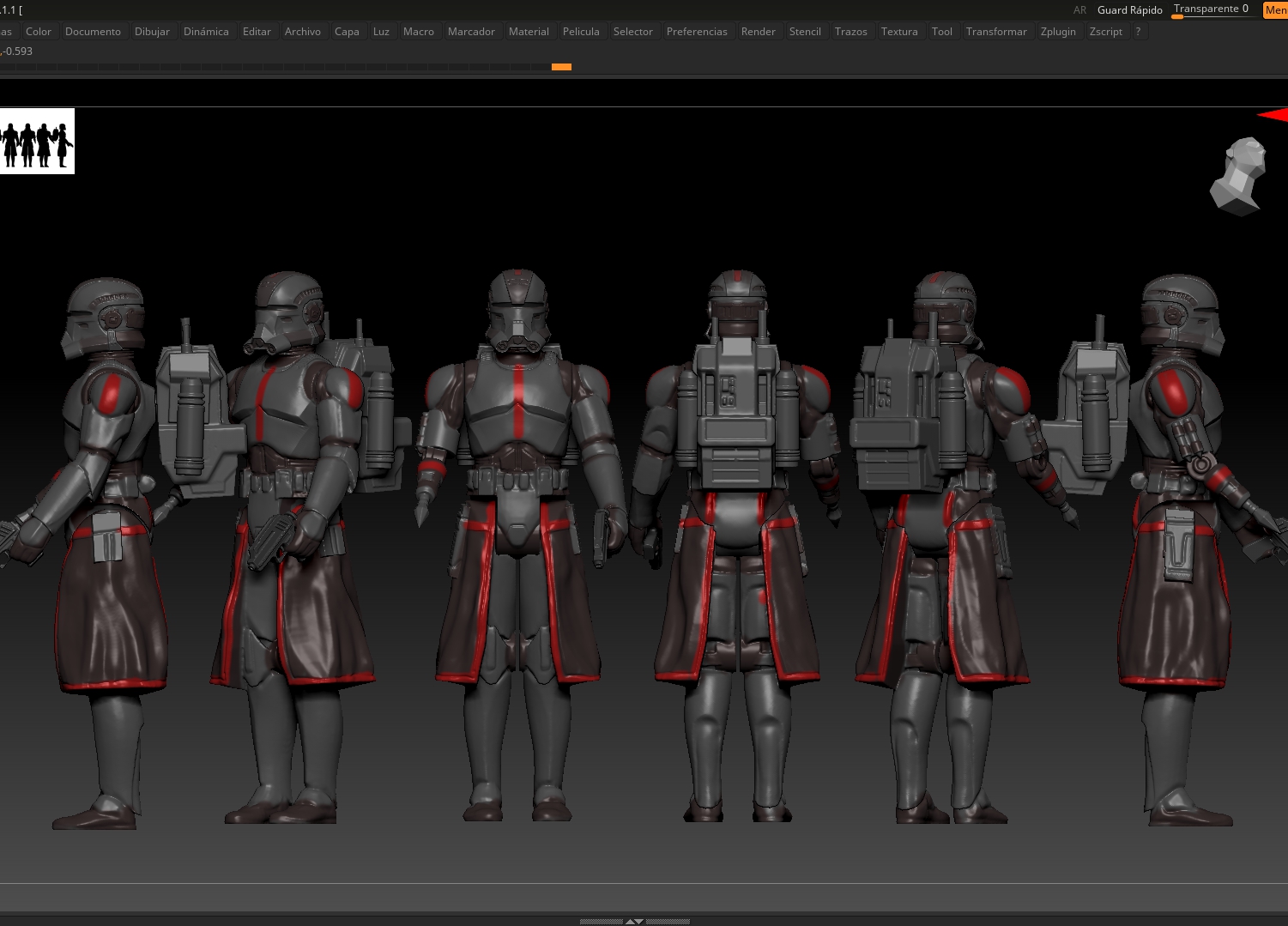Open the Render menu

pos(758,32)
